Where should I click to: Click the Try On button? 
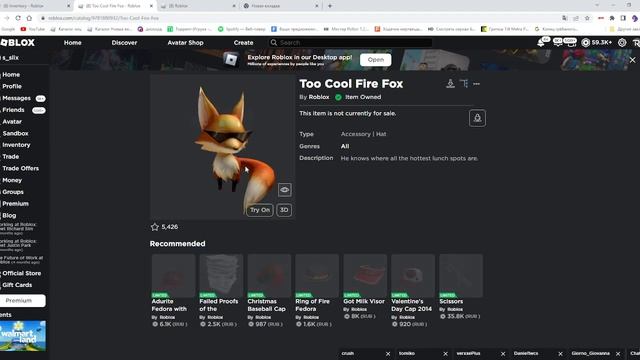coord(260,210)
